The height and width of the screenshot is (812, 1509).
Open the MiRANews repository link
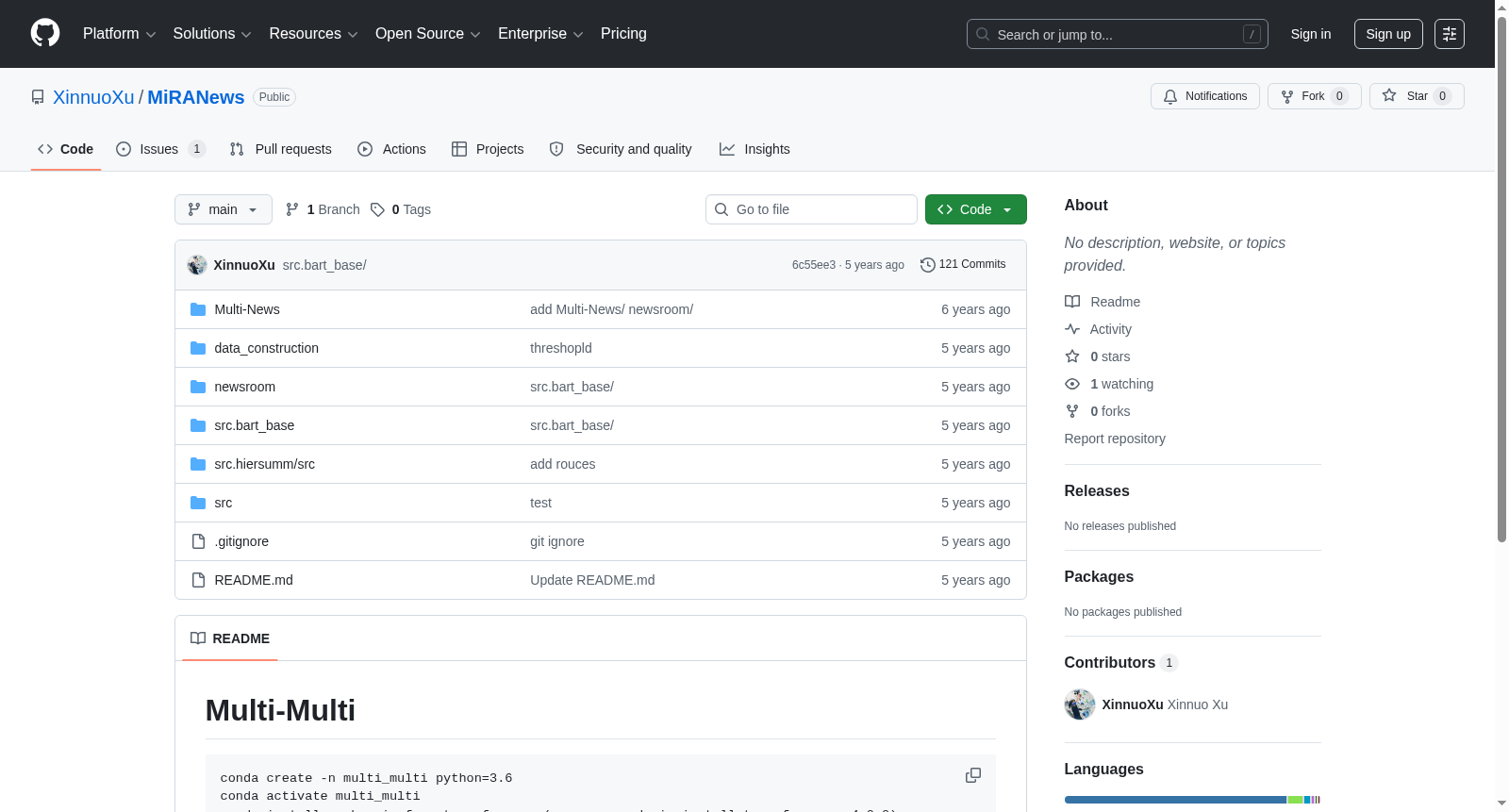[x=195, y=97]
